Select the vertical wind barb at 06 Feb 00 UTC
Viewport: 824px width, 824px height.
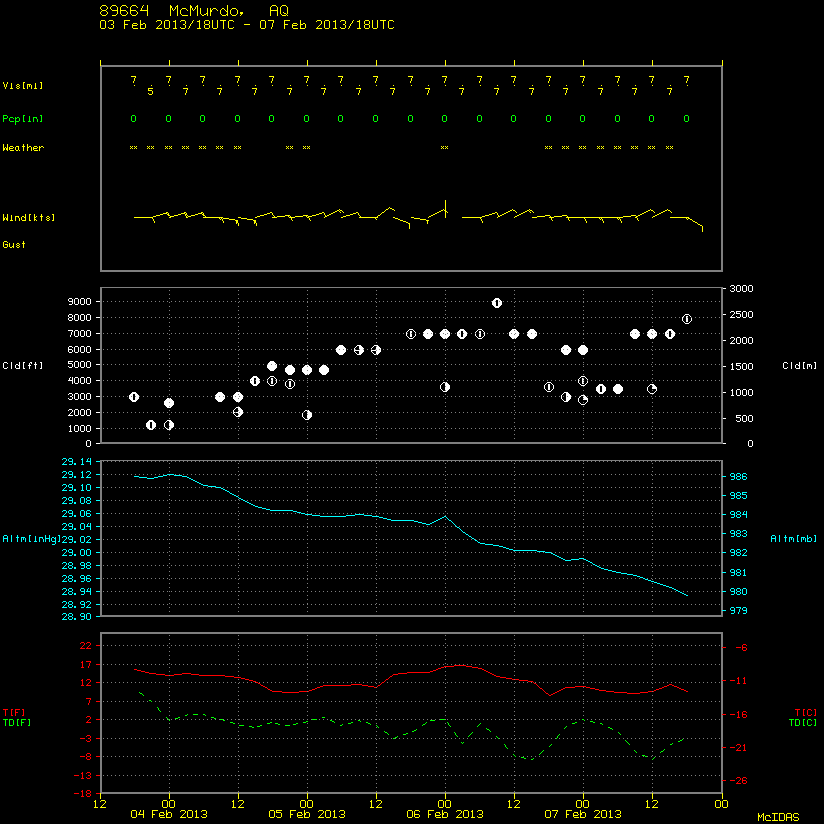point(446,209)
